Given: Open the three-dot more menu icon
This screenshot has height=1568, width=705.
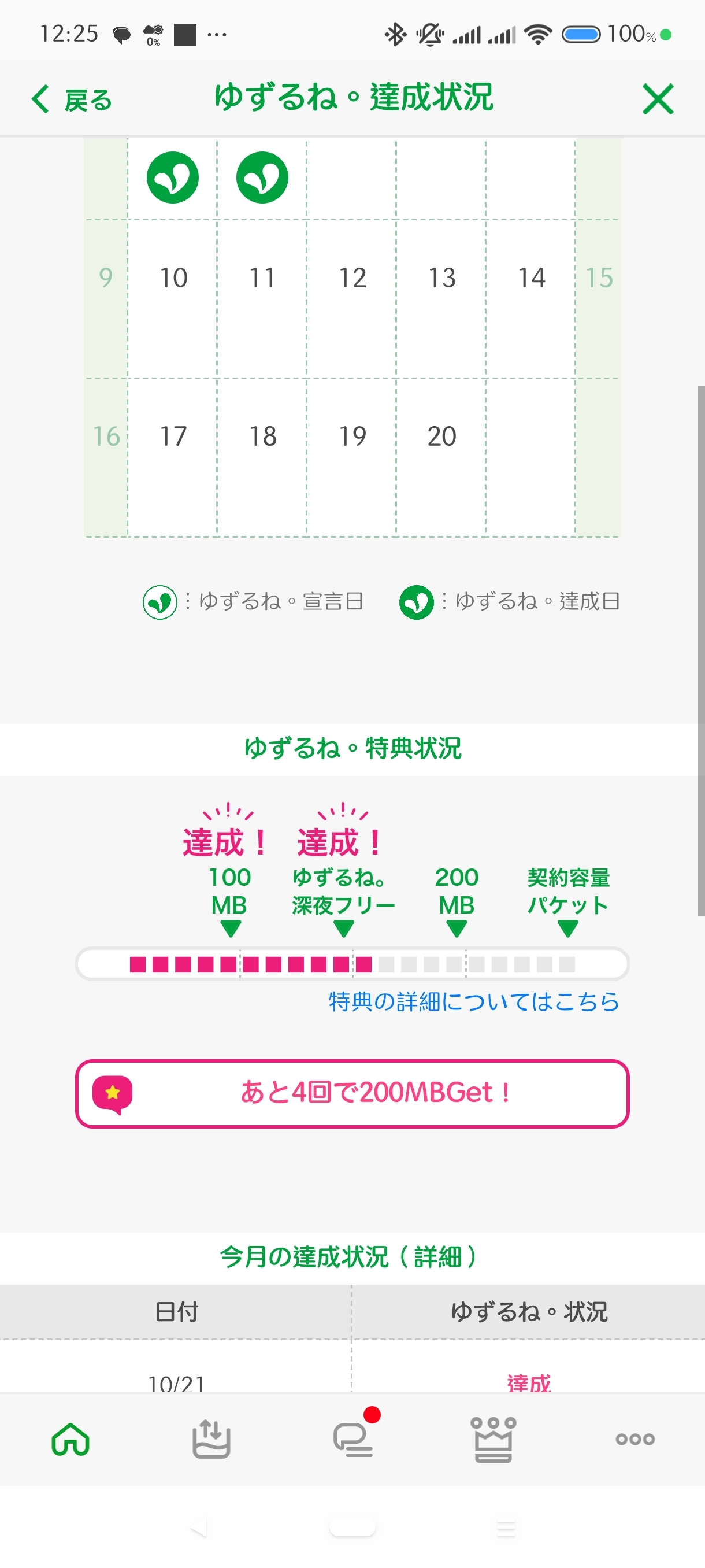Looking at the screenshot, I should 634,1439.
